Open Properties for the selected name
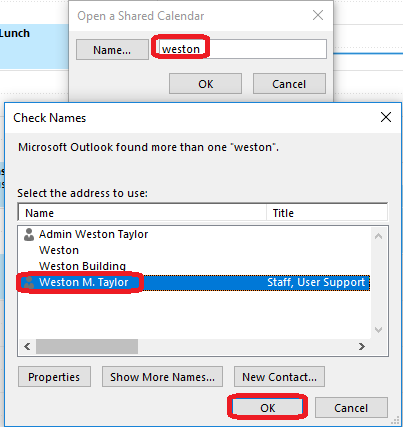The width and height of the screenshot is (403, 427). click(x=54, y=377)
